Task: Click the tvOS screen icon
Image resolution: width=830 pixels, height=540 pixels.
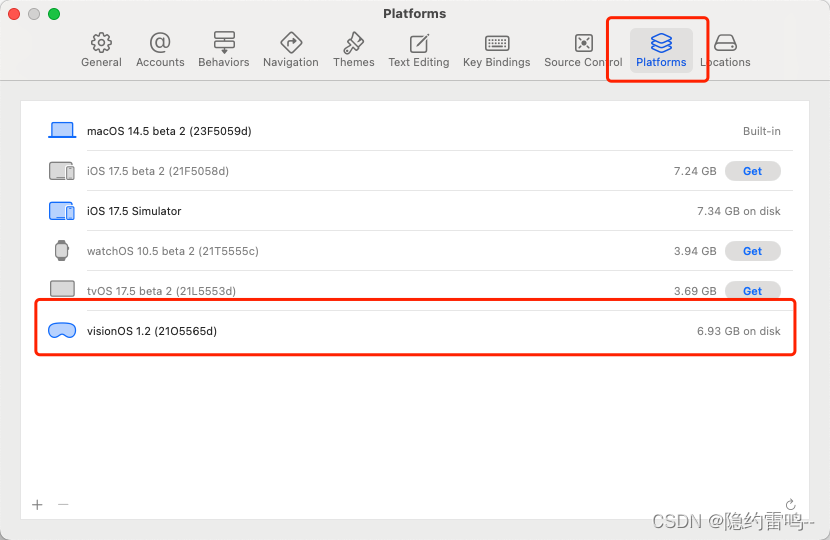Action: (x=62, y=289)
